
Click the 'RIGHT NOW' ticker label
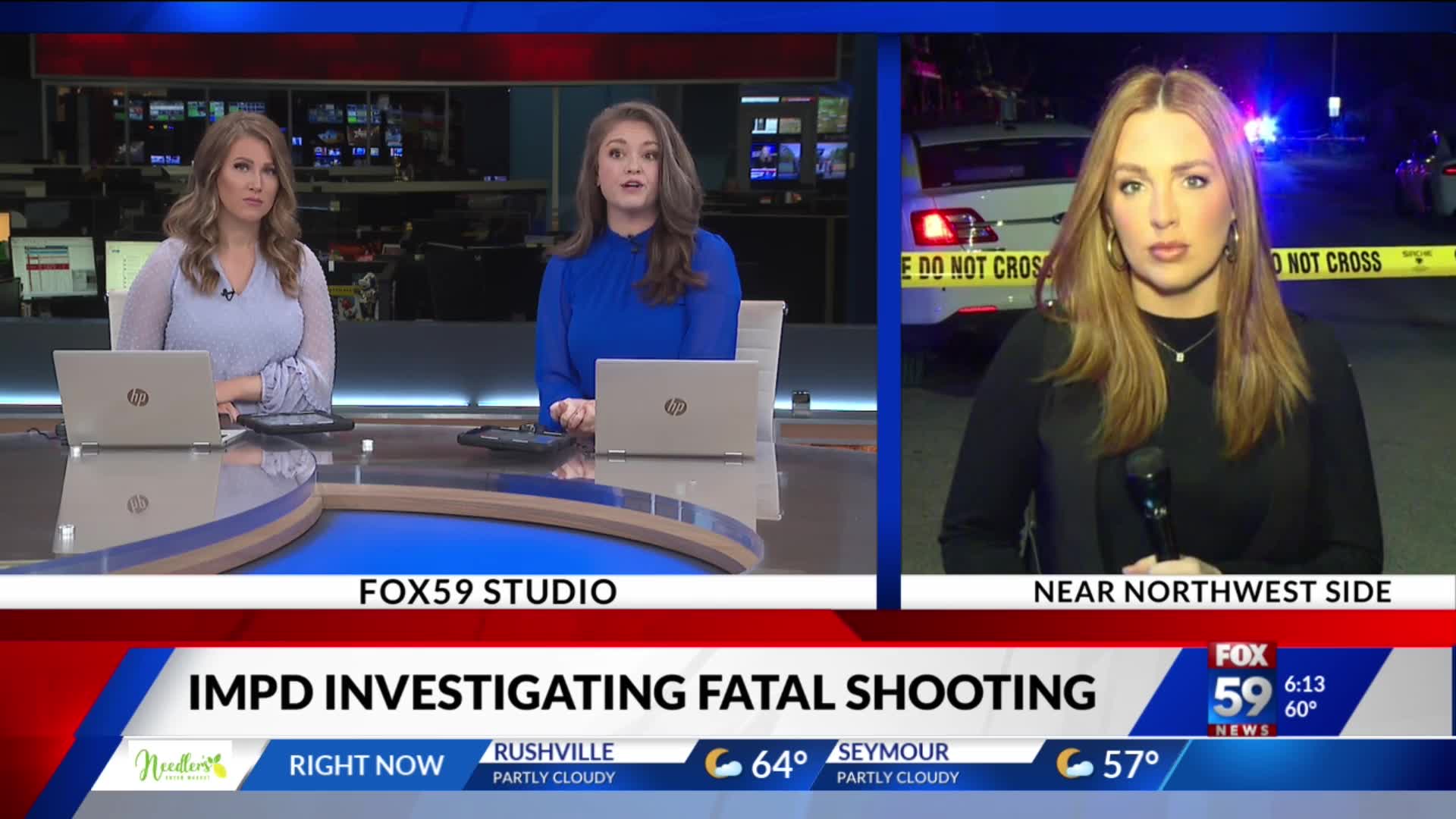pos(366,765)
